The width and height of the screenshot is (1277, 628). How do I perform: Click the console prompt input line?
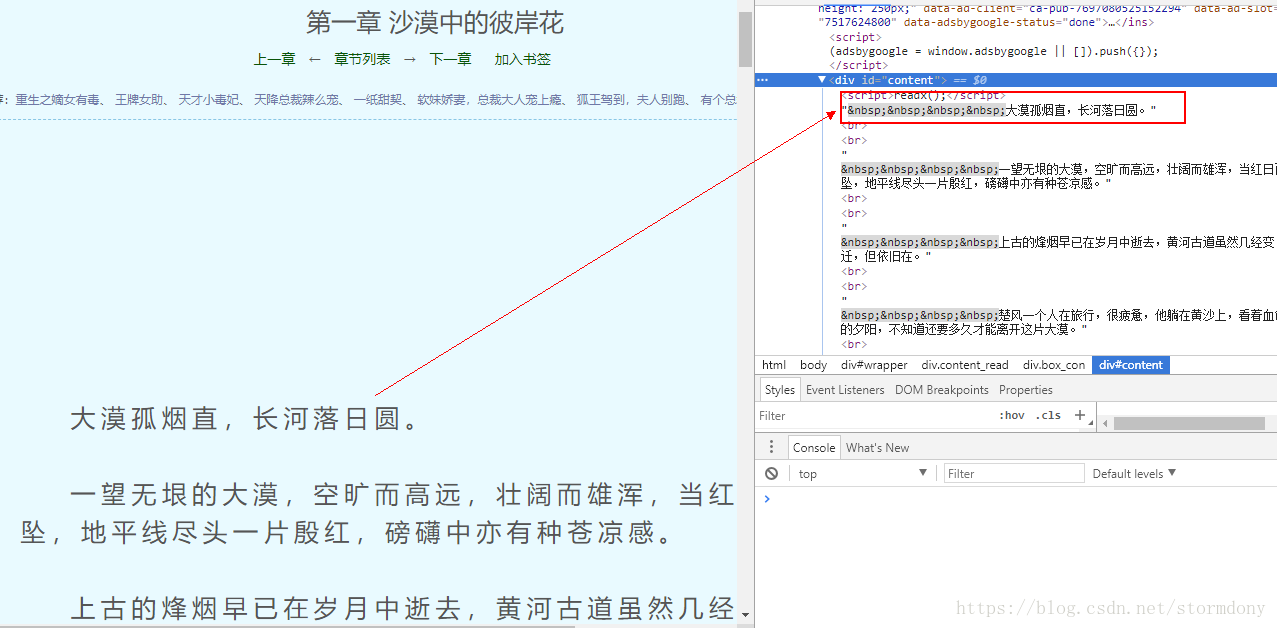click(1020, 498)
